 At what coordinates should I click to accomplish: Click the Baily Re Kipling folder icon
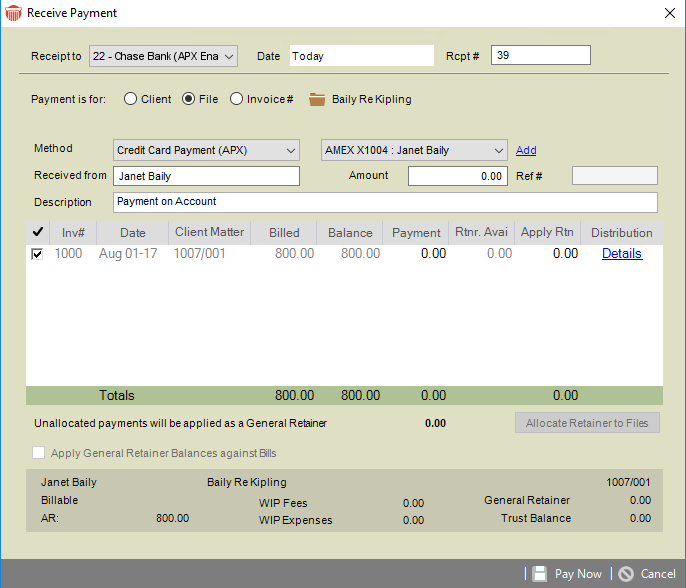click(x=317, y=99)
